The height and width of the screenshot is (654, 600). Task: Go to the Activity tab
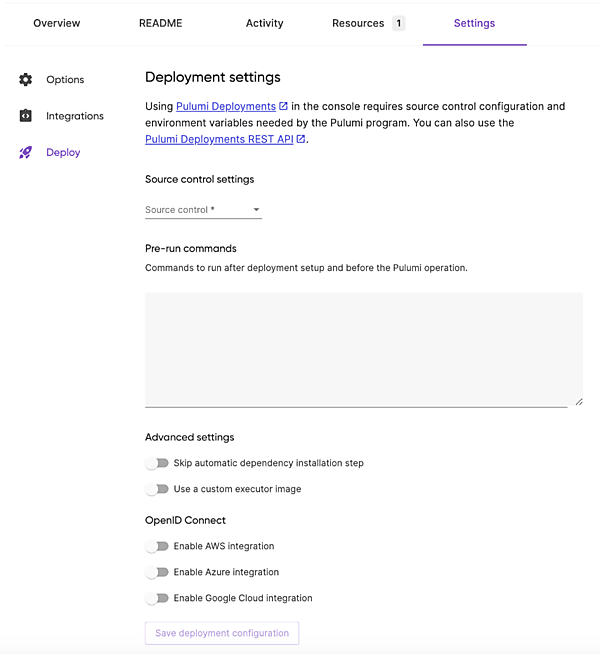pos(265,23)
